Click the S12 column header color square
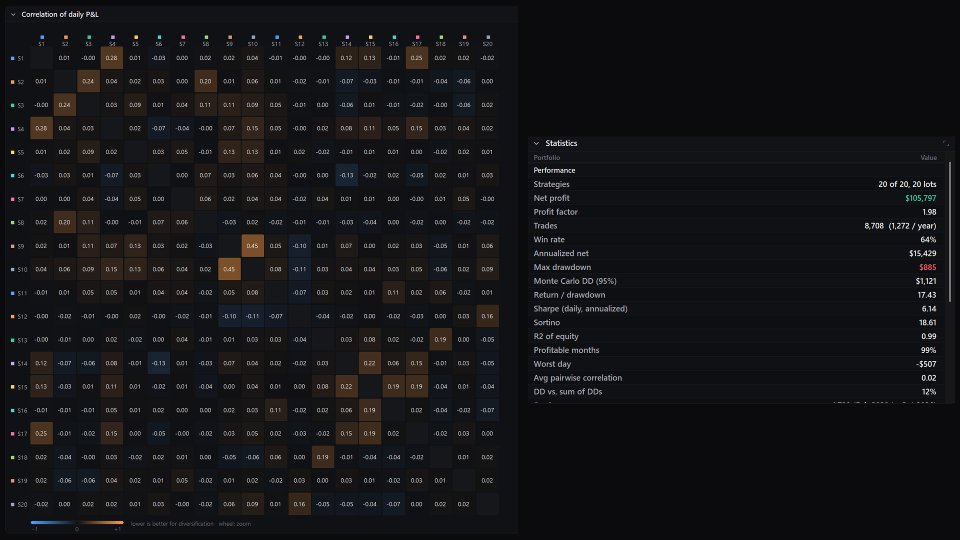 pyautogui.click(x=300, y=37)
